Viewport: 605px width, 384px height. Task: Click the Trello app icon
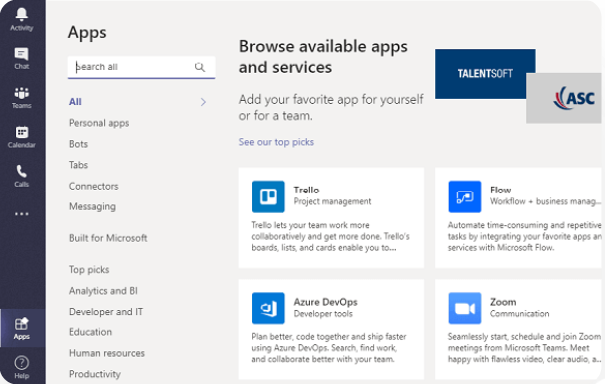coord(268,196)
